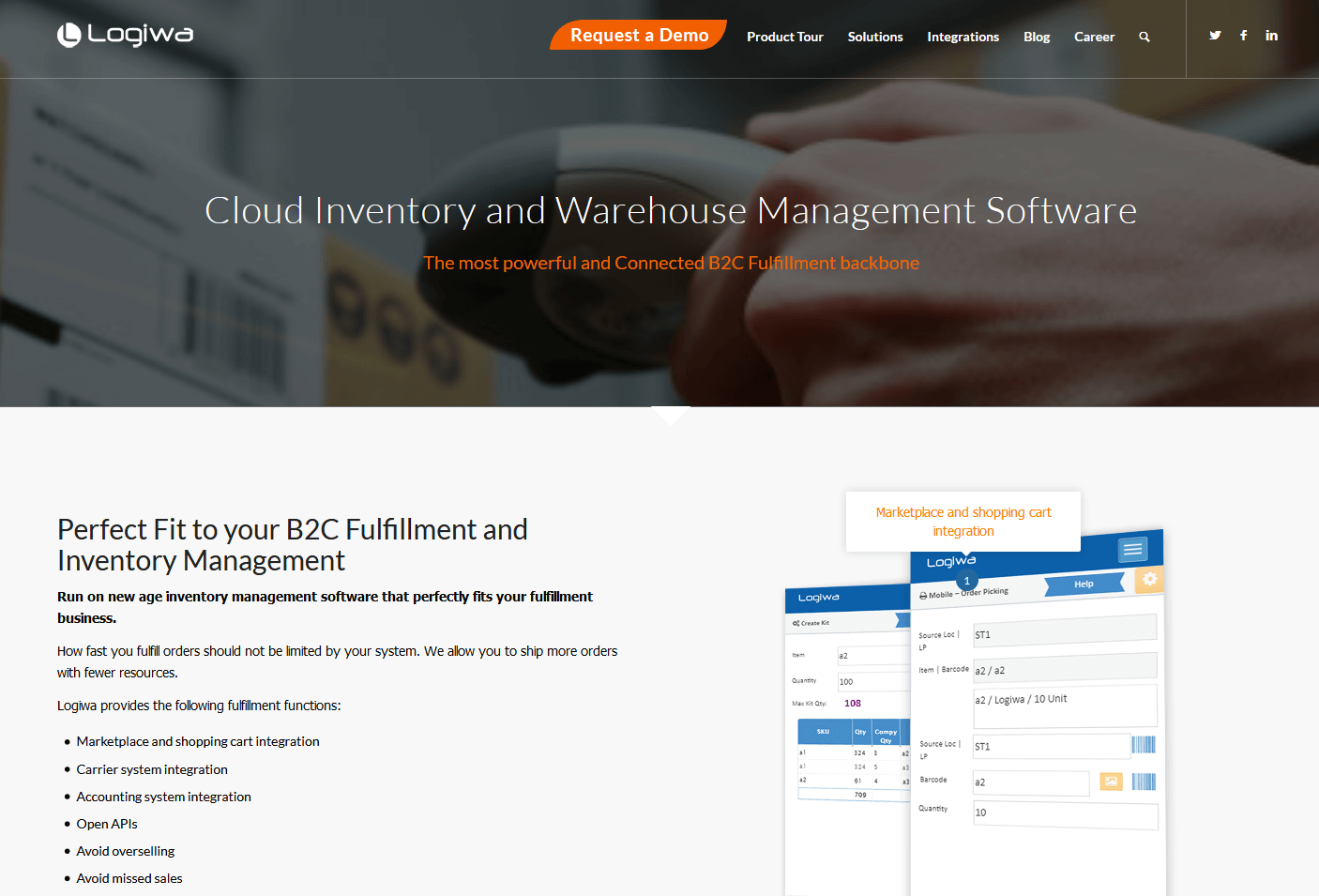Viewport: 1319px width, 896px height.
Task: Select the Marketplace and shopping cart integration bullet
Action: [198, 741]
